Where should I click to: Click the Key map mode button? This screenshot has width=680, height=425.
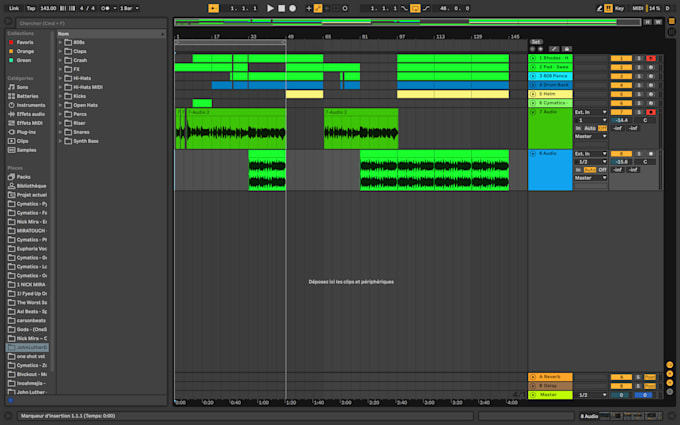[619, 8]
